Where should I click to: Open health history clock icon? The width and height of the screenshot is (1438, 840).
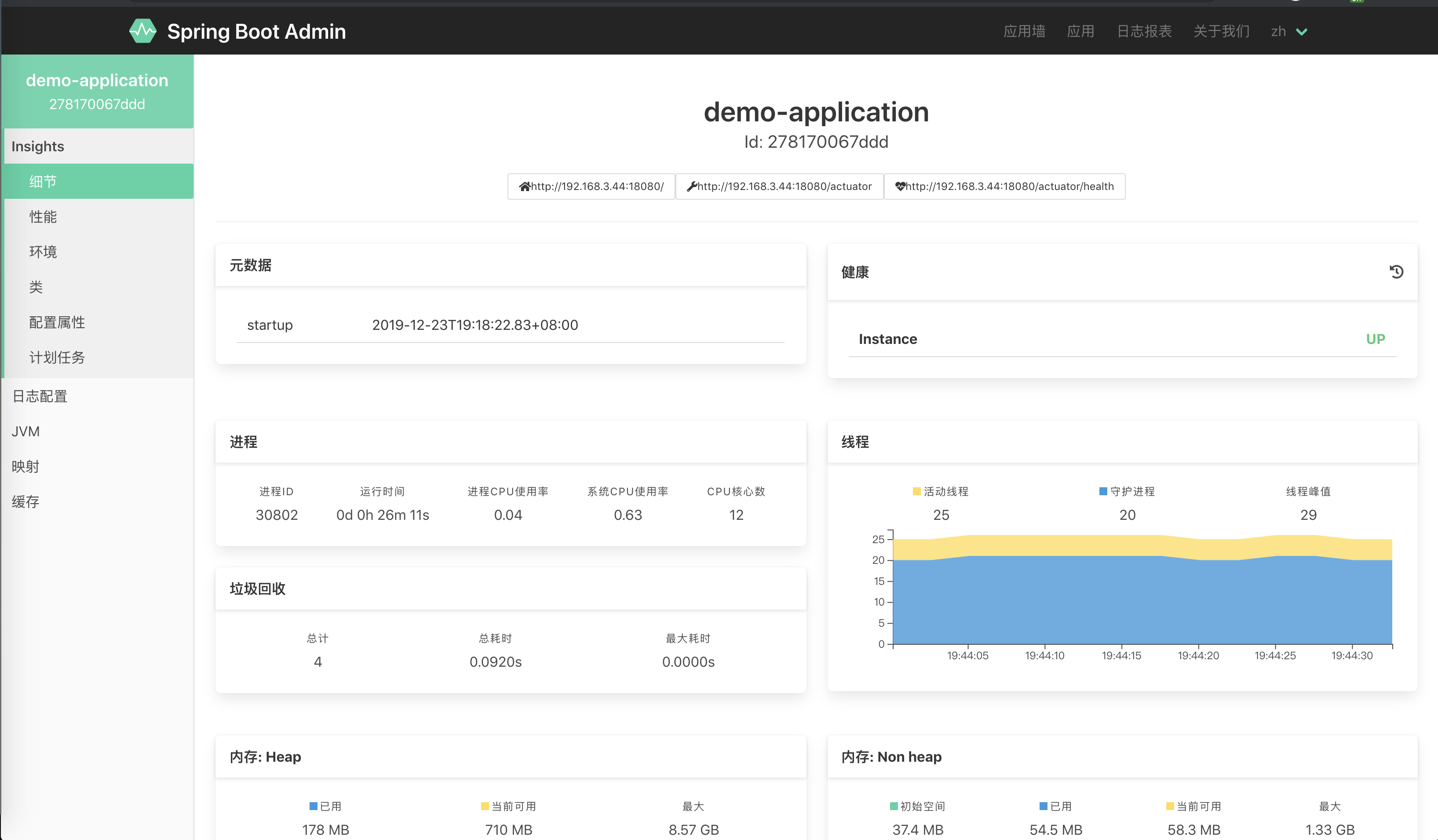(x=1396, y=272)
